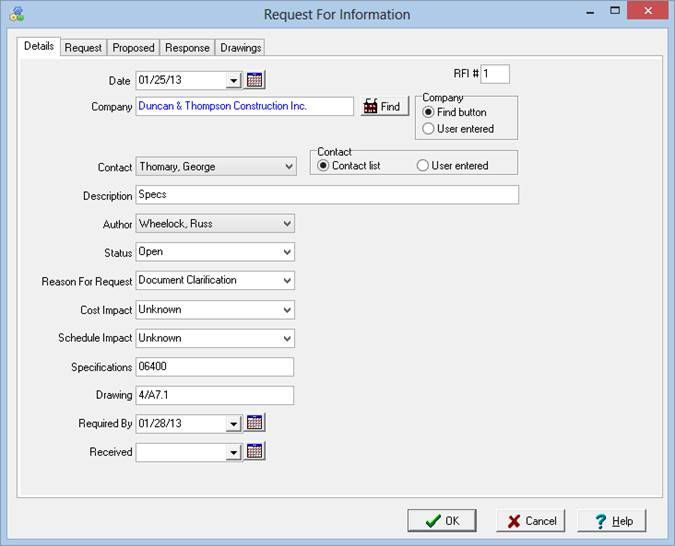Screen dimensions: 675x546
Task: Click the Find company button
Action: click(x=384, y=107)
